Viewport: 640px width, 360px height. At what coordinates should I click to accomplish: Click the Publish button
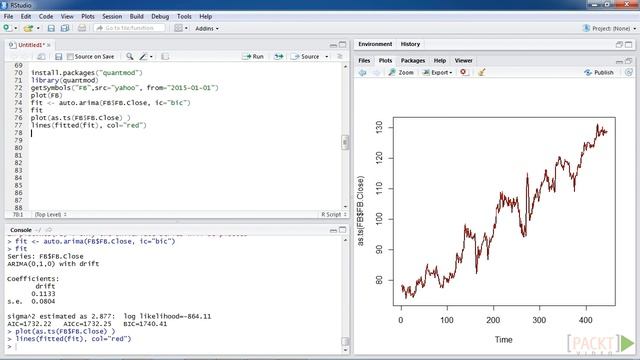[x=599, y=72]
